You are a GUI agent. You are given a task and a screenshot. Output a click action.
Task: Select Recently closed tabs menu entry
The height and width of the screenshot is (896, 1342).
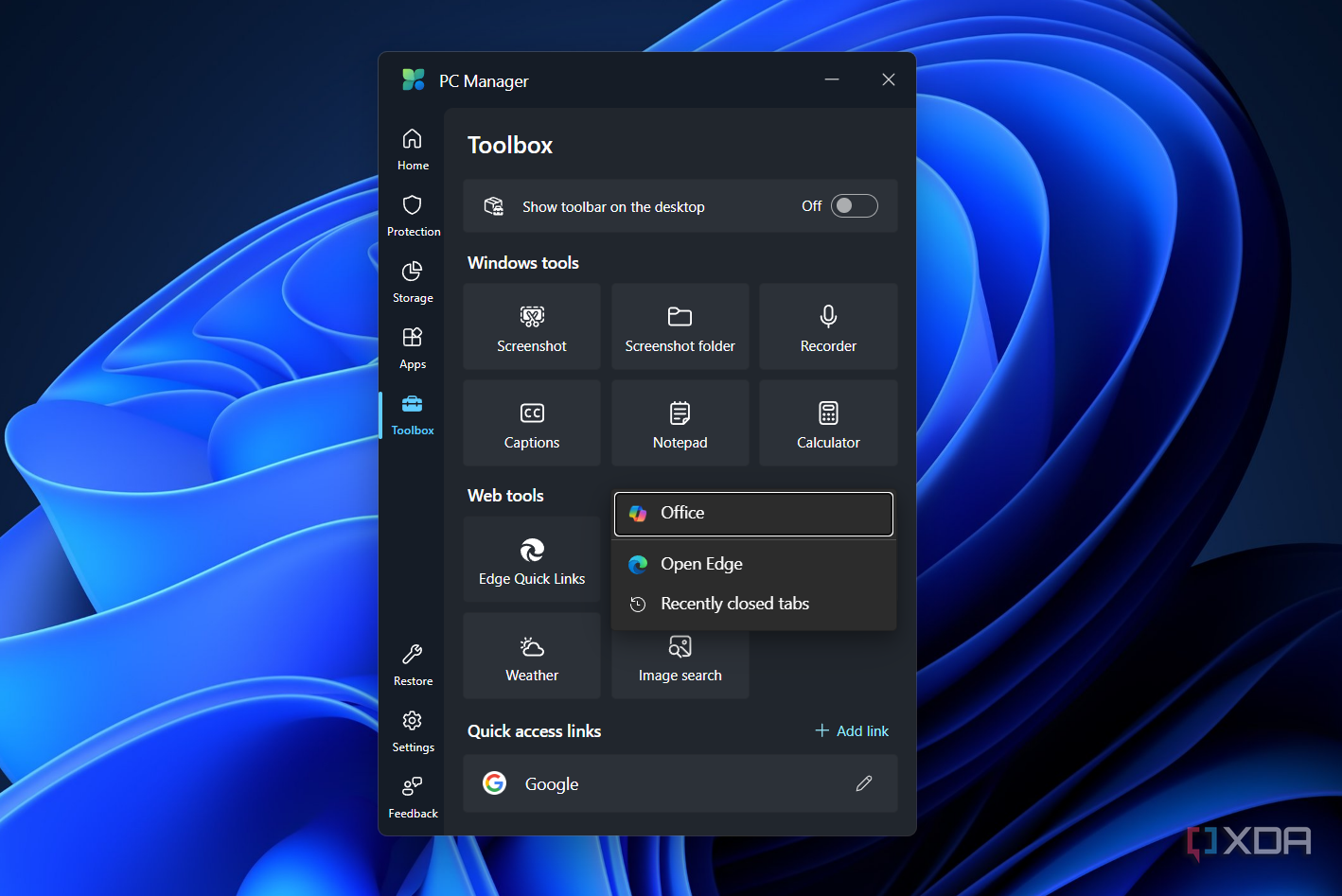coord(753,604)
